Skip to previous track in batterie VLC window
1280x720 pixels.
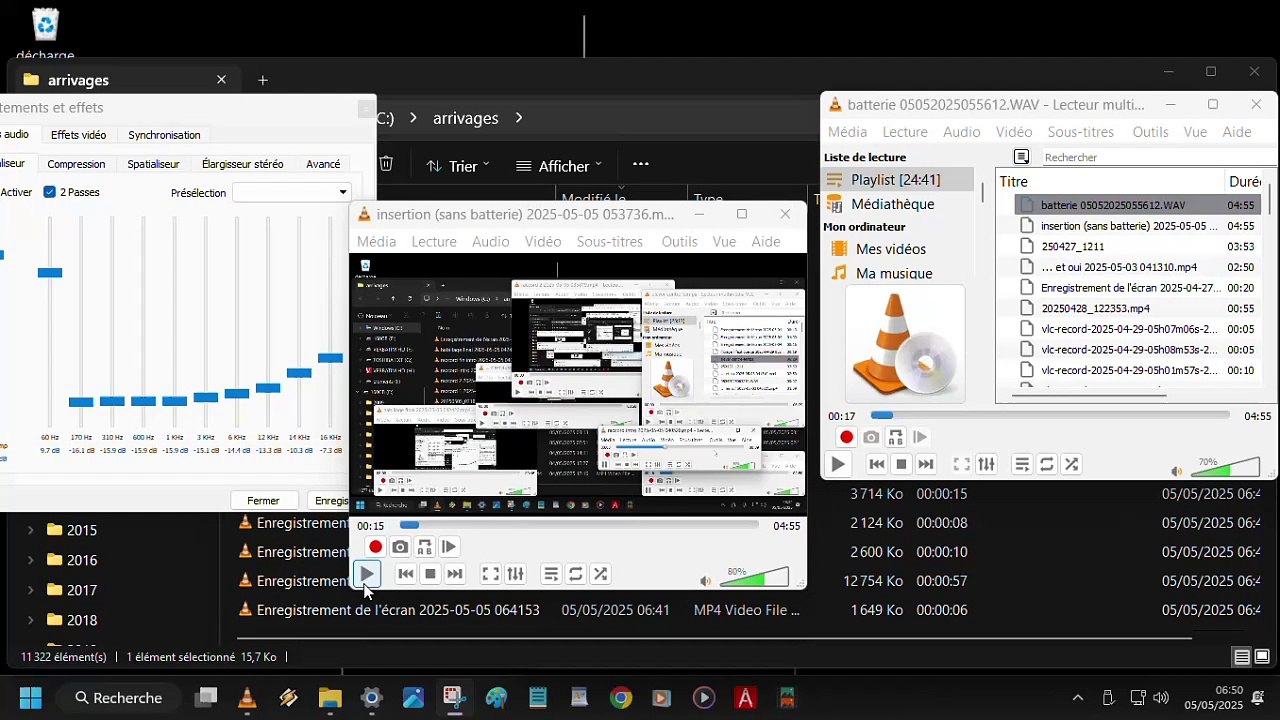tap(876, 464)
